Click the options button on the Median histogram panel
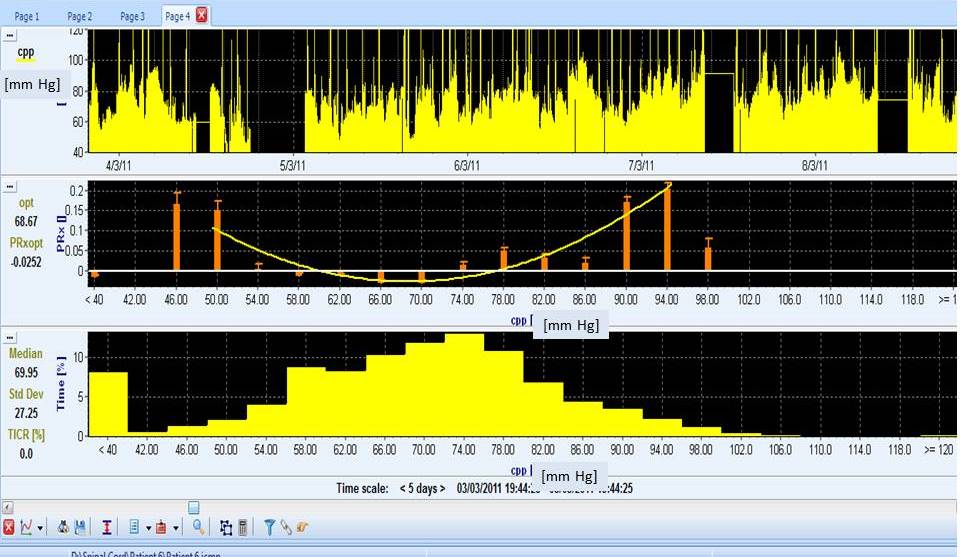This screenshot has height=557, width=960. tap(10, 339)
